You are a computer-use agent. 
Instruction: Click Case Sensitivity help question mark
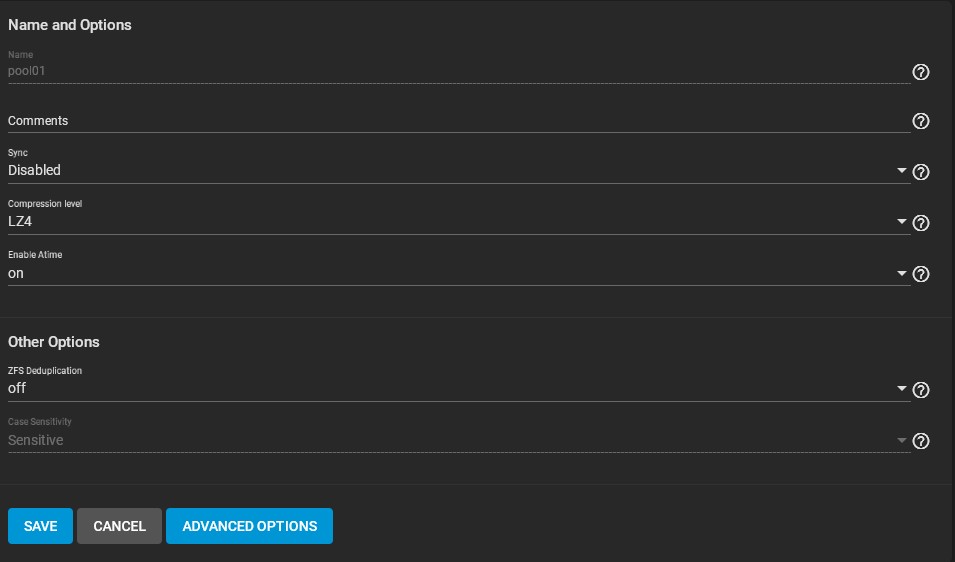[x=920, y=441]
